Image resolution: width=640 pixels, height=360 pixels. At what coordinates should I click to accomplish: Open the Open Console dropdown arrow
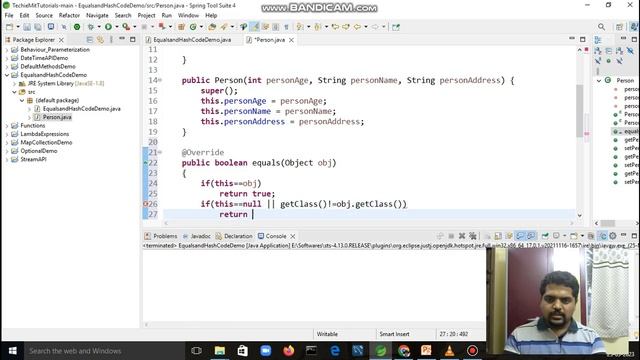pos(582,236)
